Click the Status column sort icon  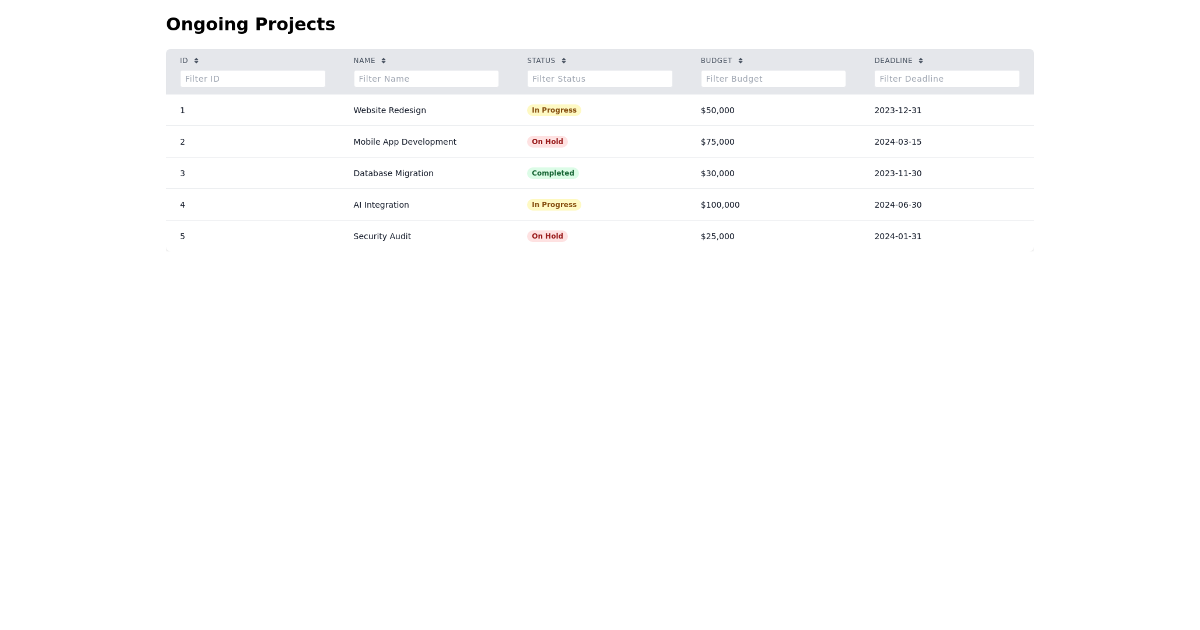coord(564,60)
